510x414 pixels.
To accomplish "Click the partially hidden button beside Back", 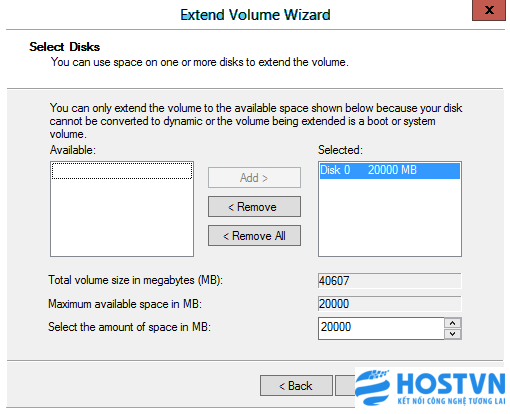I will [345, 386].
